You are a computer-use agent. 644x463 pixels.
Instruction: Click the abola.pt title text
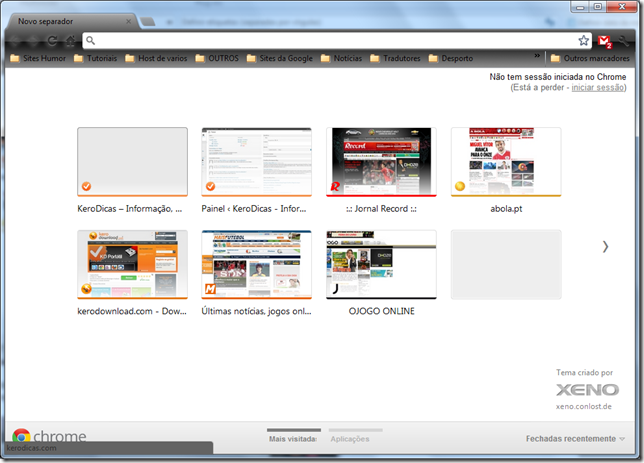pyautogui.click(x=506, y=209)
